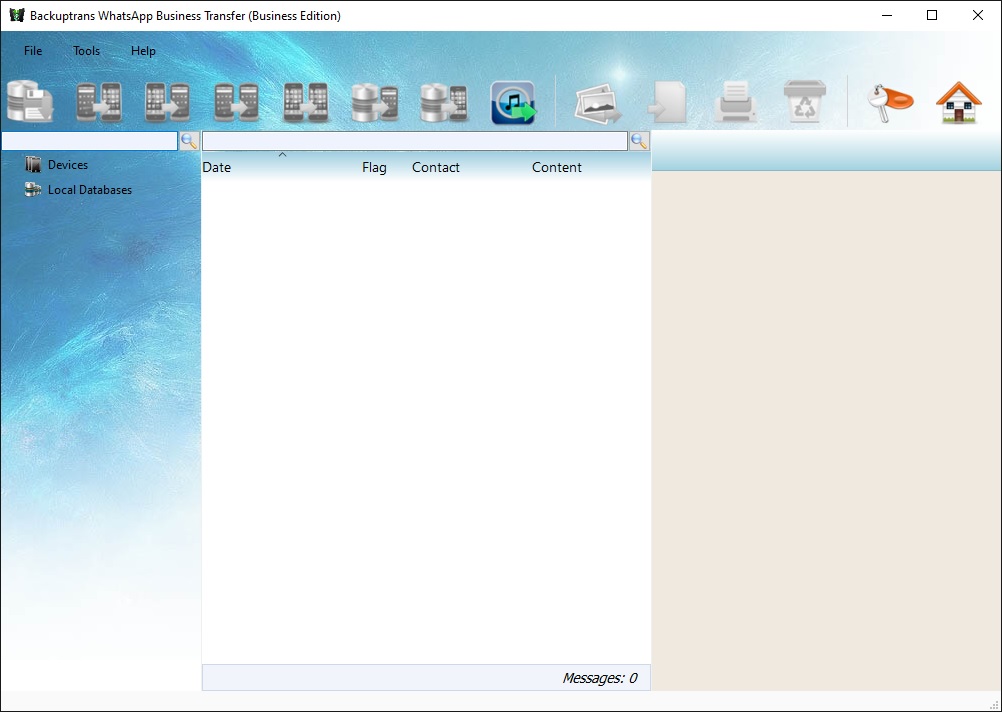Open the Help menu
This screenshot has width=1002, height=712.
(143, 51)
